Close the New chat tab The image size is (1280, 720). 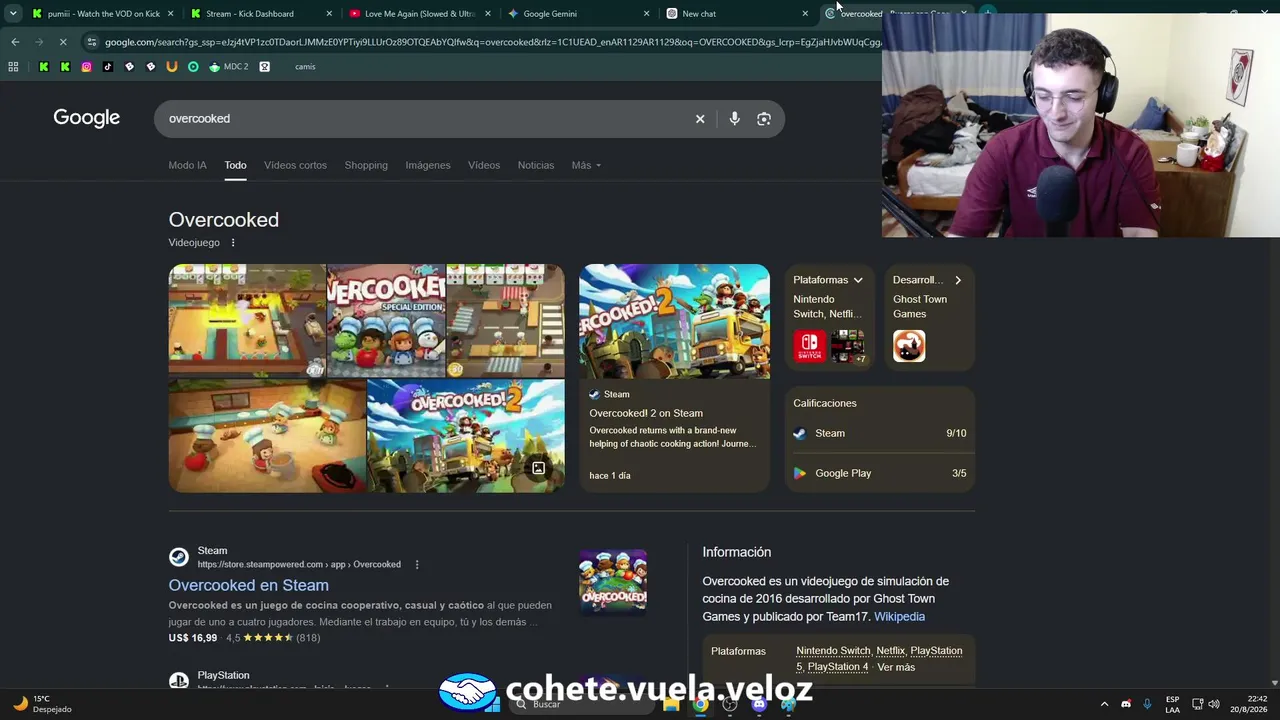pos(805,14)
